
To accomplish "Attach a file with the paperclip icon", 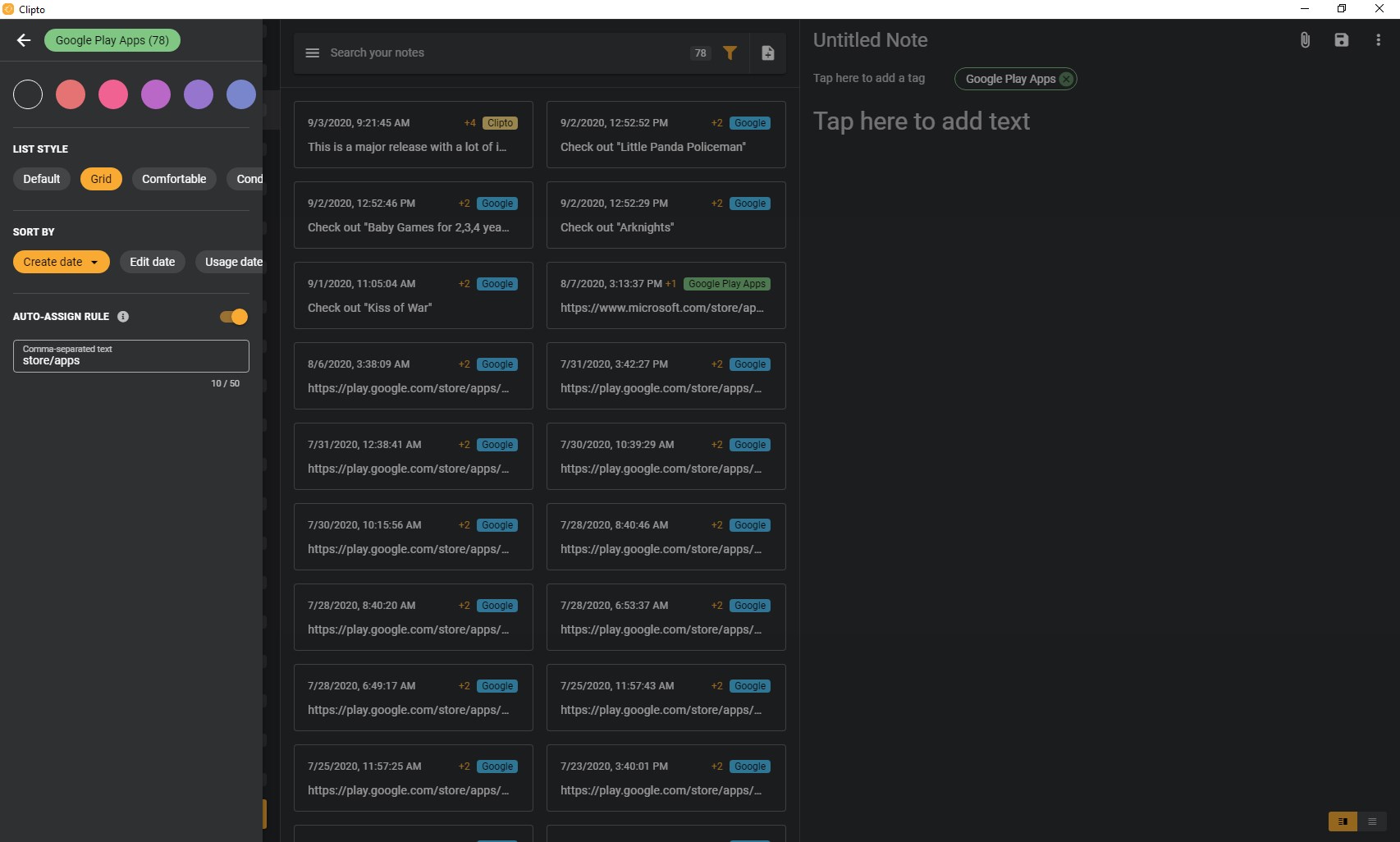I will [x=1305, y=40].
